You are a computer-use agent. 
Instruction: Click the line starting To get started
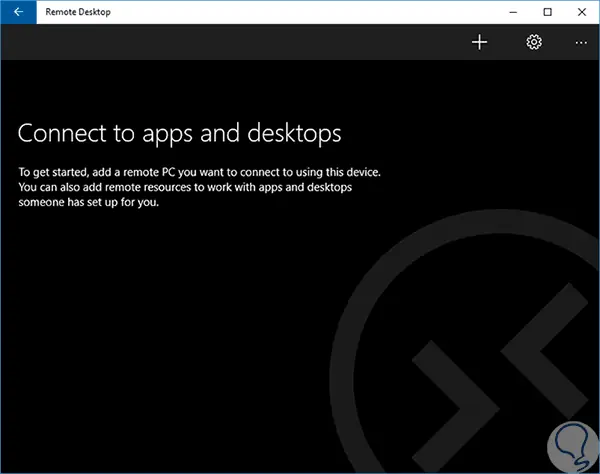(x=199, y=173)
